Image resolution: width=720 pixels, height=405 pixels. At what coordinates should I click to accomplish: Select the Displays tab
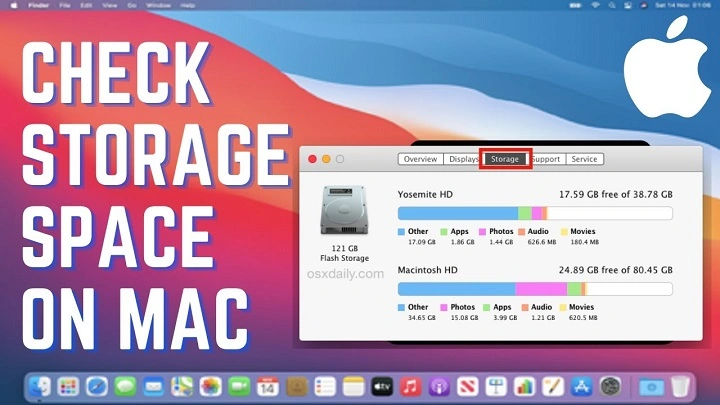tap(463, 159)
